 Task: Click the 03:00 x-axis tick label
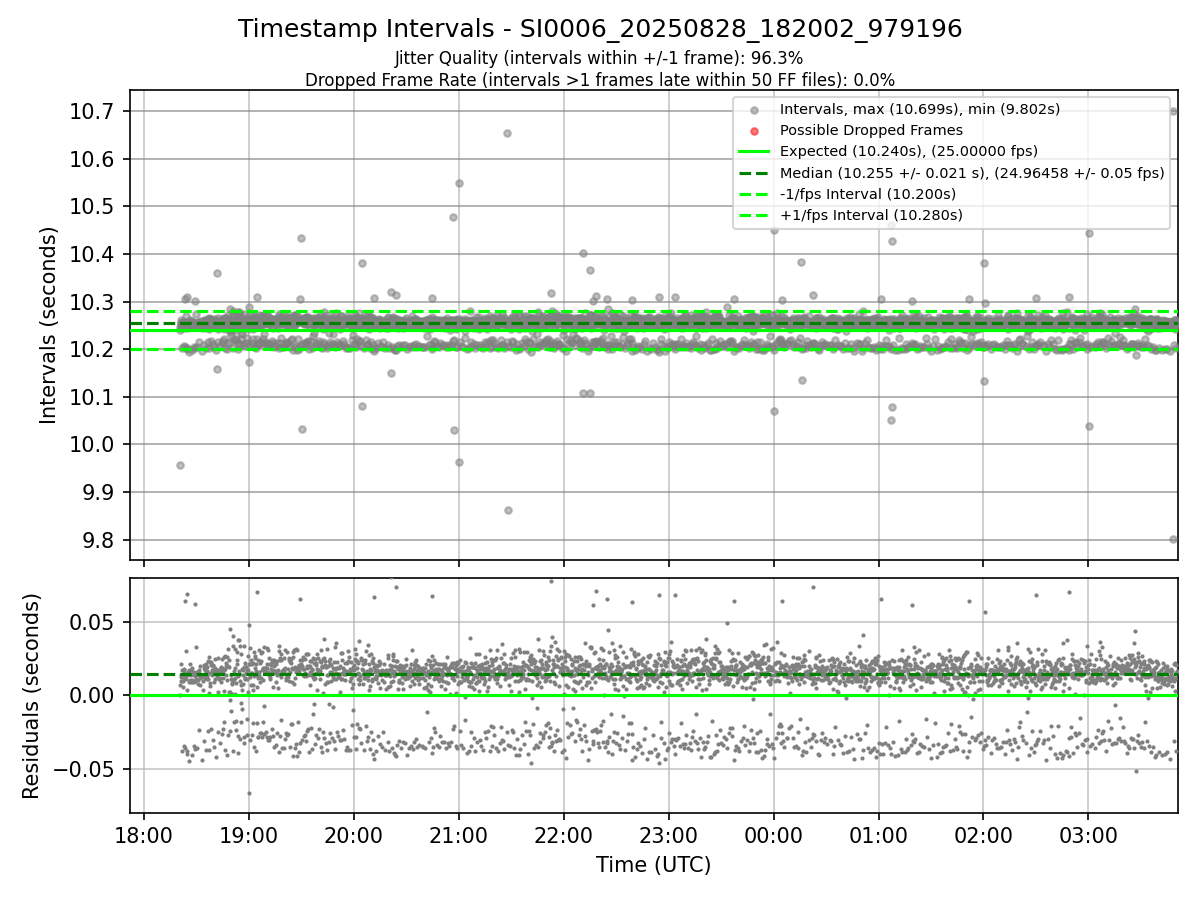pos(1088,836)
